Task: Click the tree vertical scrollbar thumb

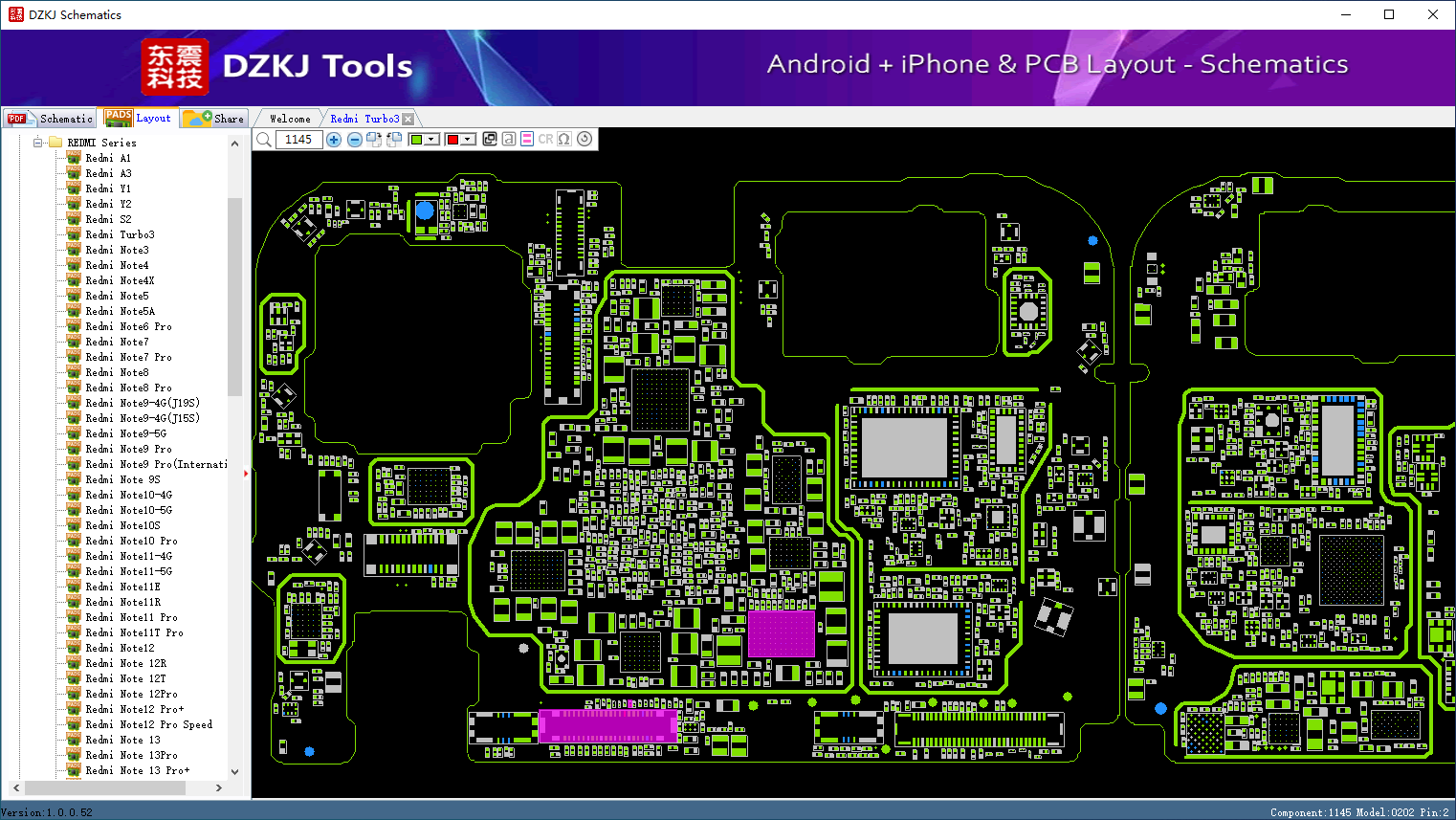Action: click(234, 297)
